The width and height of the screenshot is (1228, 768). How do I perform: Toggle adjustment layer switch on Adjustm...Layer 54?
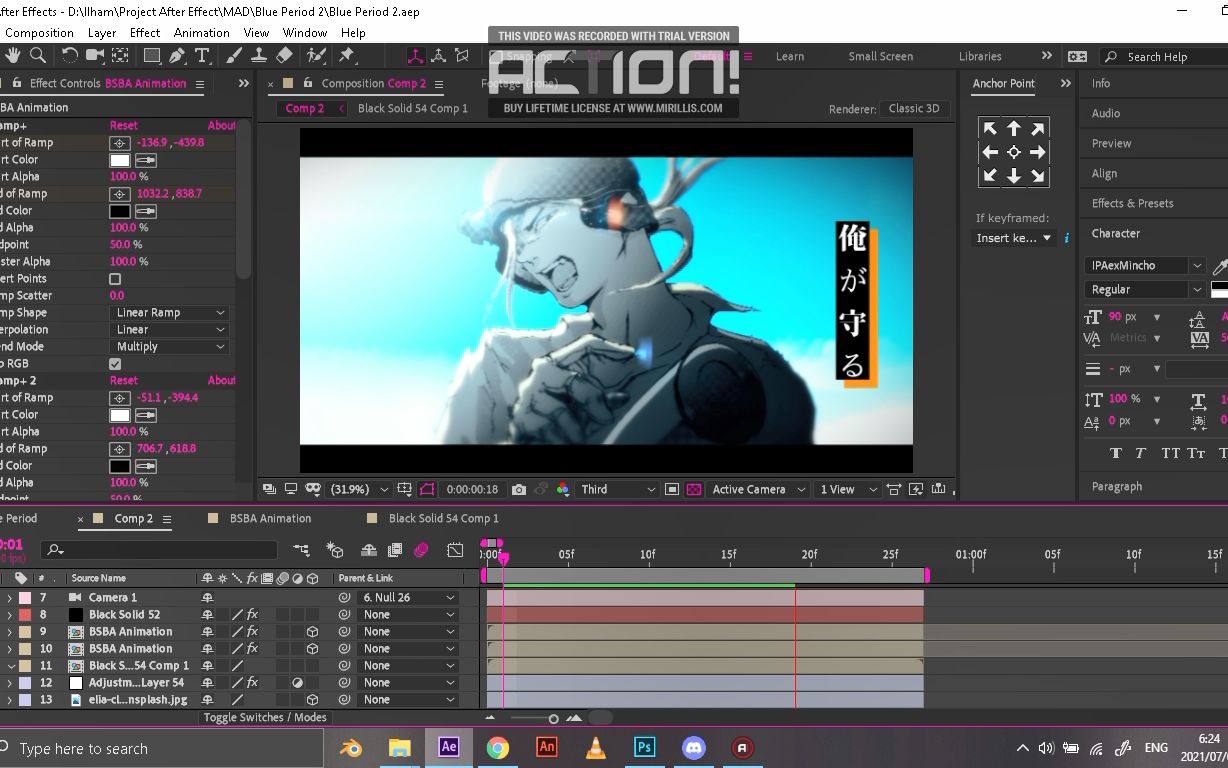coord(297,683)
